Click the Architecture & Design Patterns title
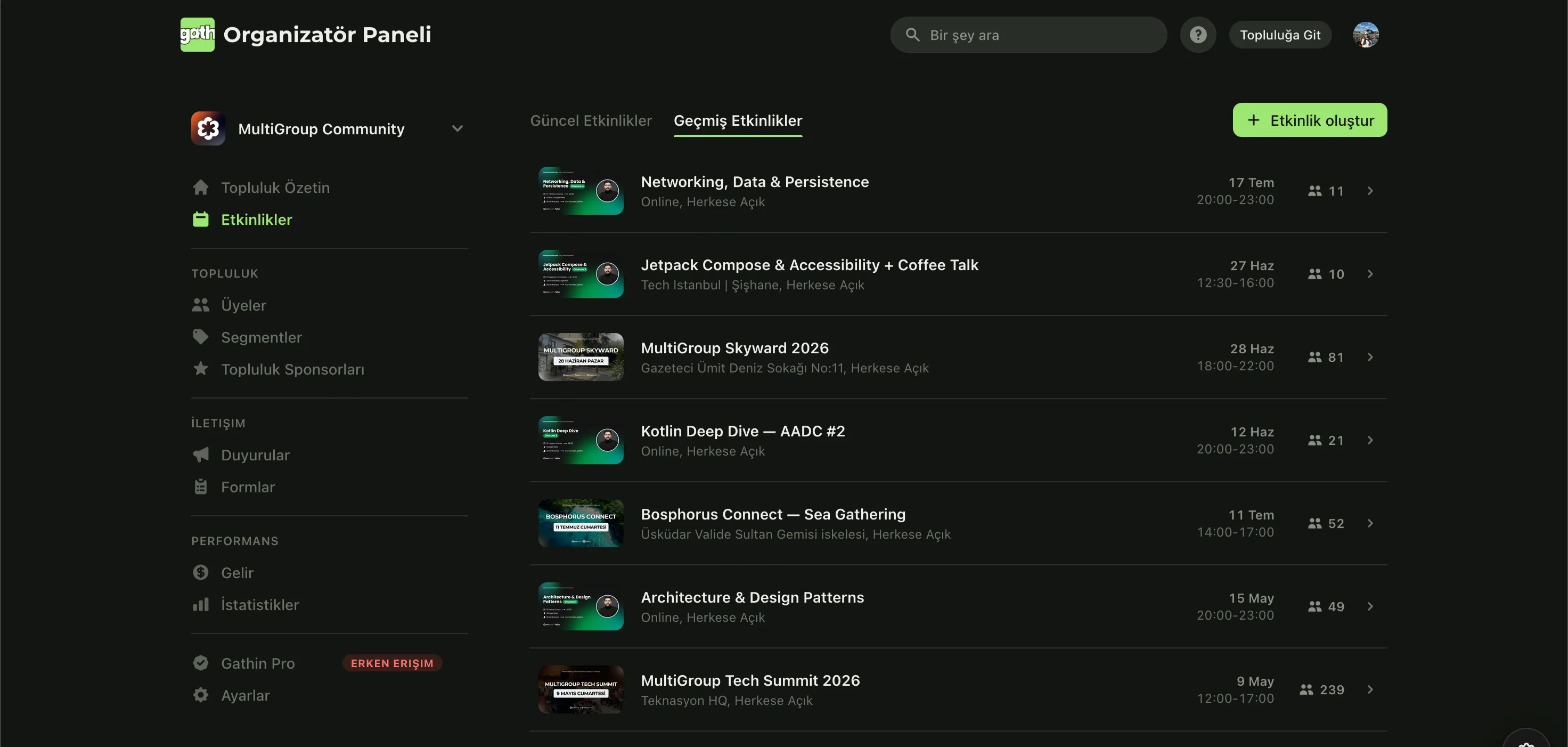The height and width of the screenshot is (747, 1568). pyautogui.click(x=753, y=597)
